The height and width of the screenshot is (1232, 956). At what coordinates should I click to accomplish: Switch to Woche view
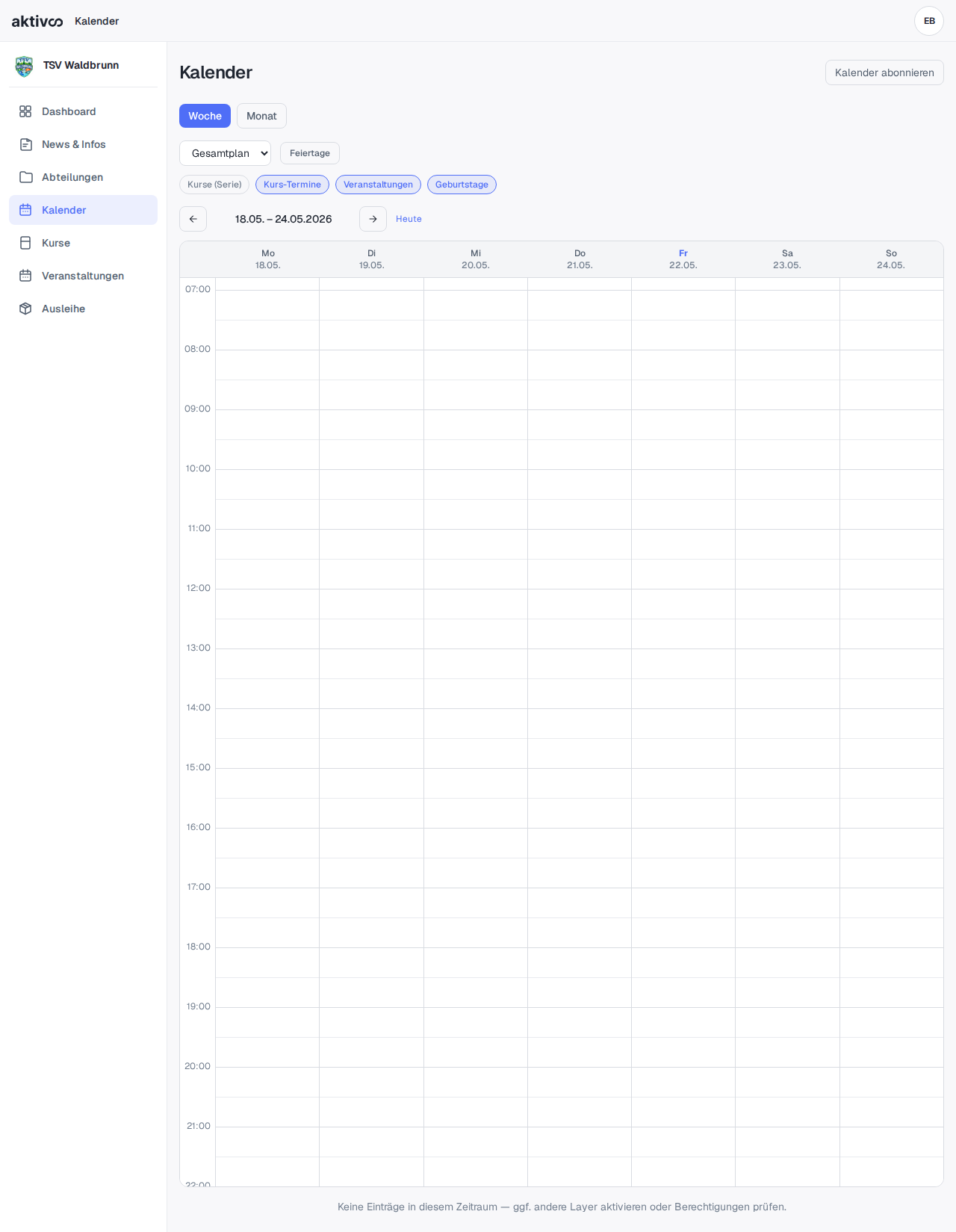(x=205, y=116)
